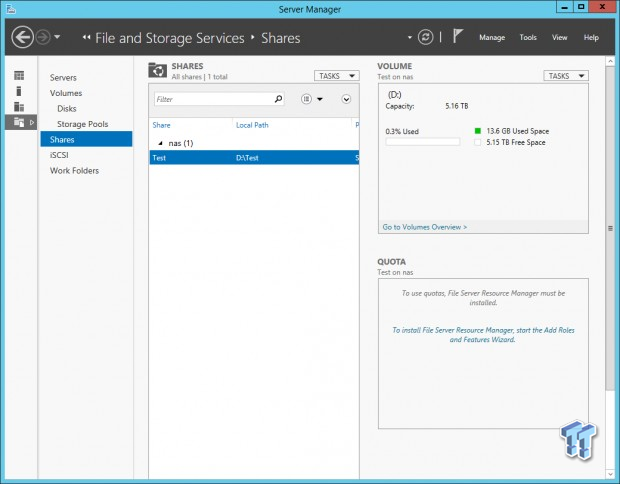The image size is (620, 484).
Task: Click the Add Roles and Features Wizard link
Action: click(x=483, y=335)
